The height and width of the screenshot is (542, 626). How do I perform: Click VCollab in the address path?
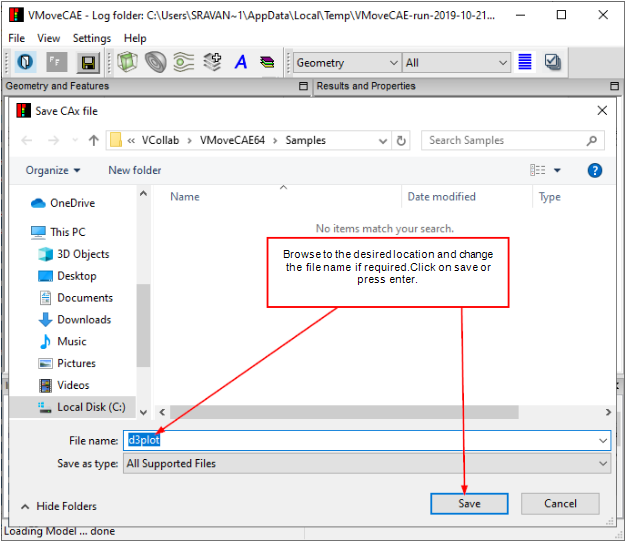pyautogui.click(x=160, y=140)
